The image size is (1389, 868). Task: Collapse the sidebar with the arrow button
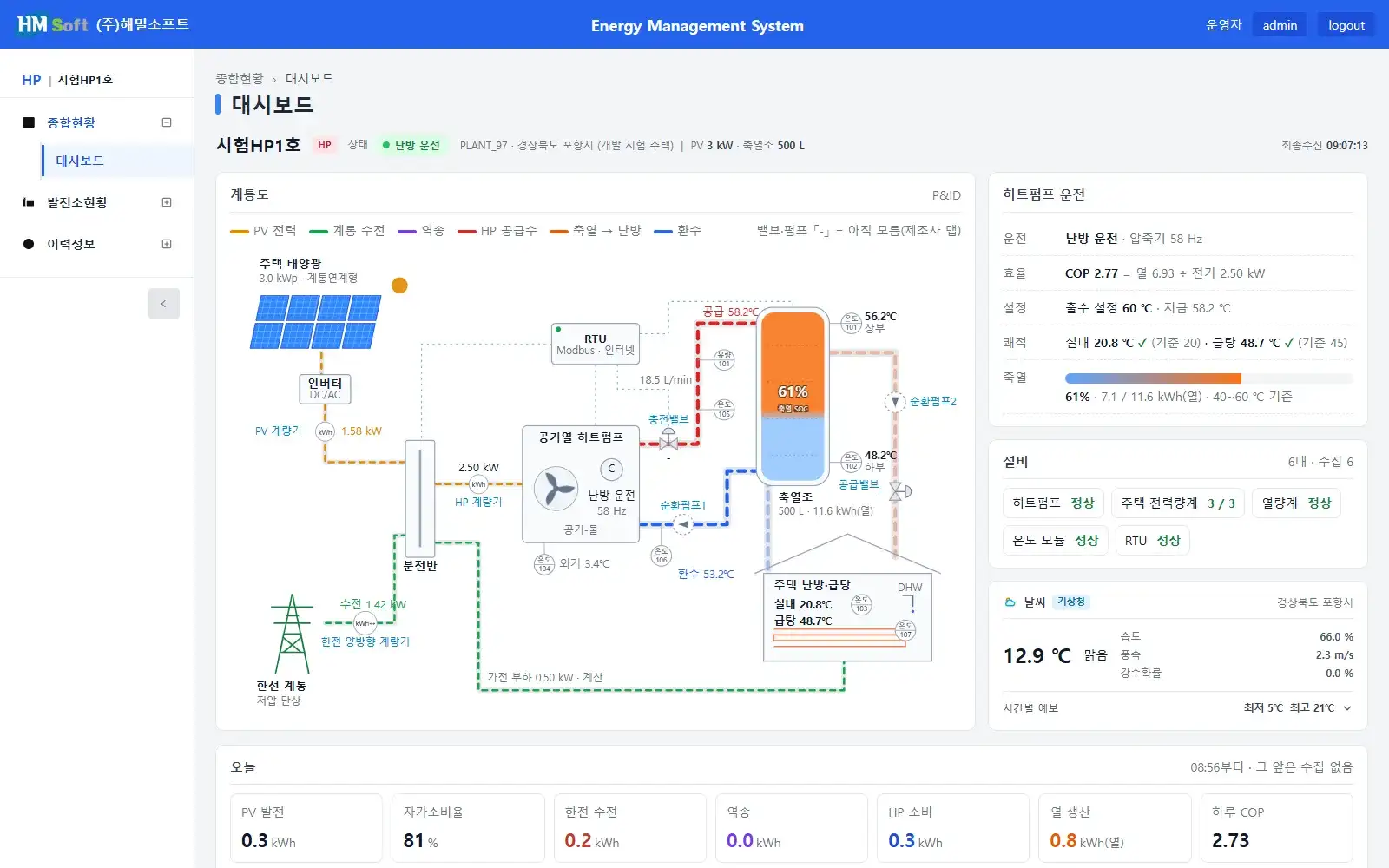click(x=163, y=304)
